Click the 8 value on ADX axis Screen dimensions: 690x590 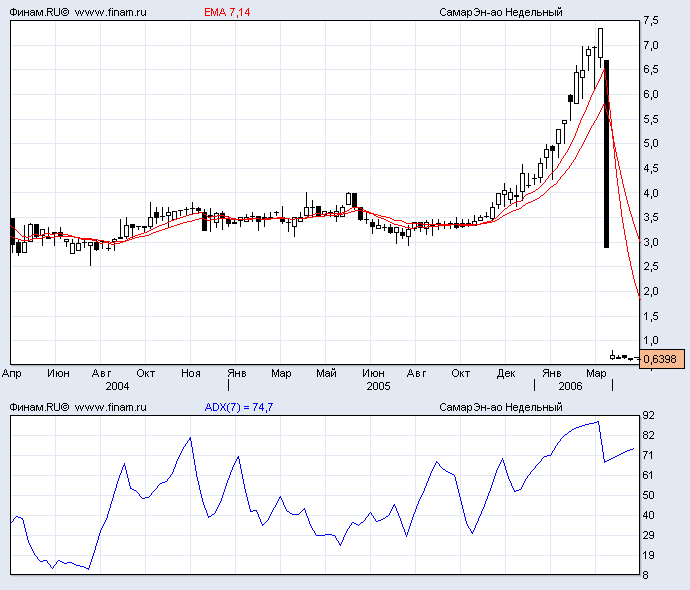pyautogui.click(x=645, y=575)
